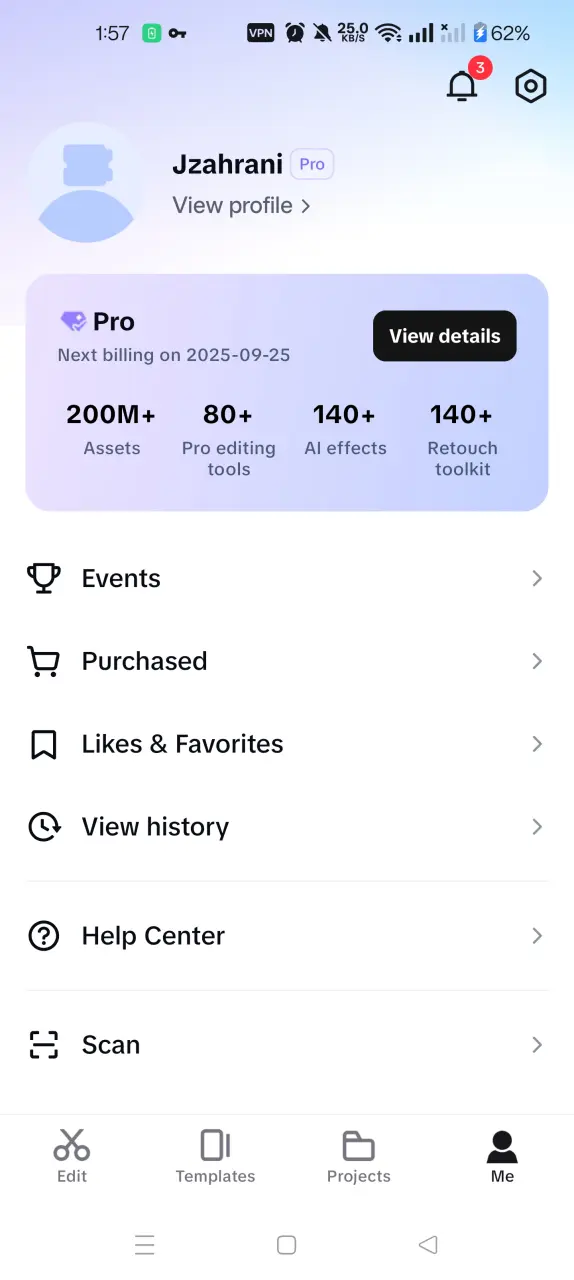Viewport: 574px width, 1280px height.
Task: Click the View details button
Action: tap(445, 336)
